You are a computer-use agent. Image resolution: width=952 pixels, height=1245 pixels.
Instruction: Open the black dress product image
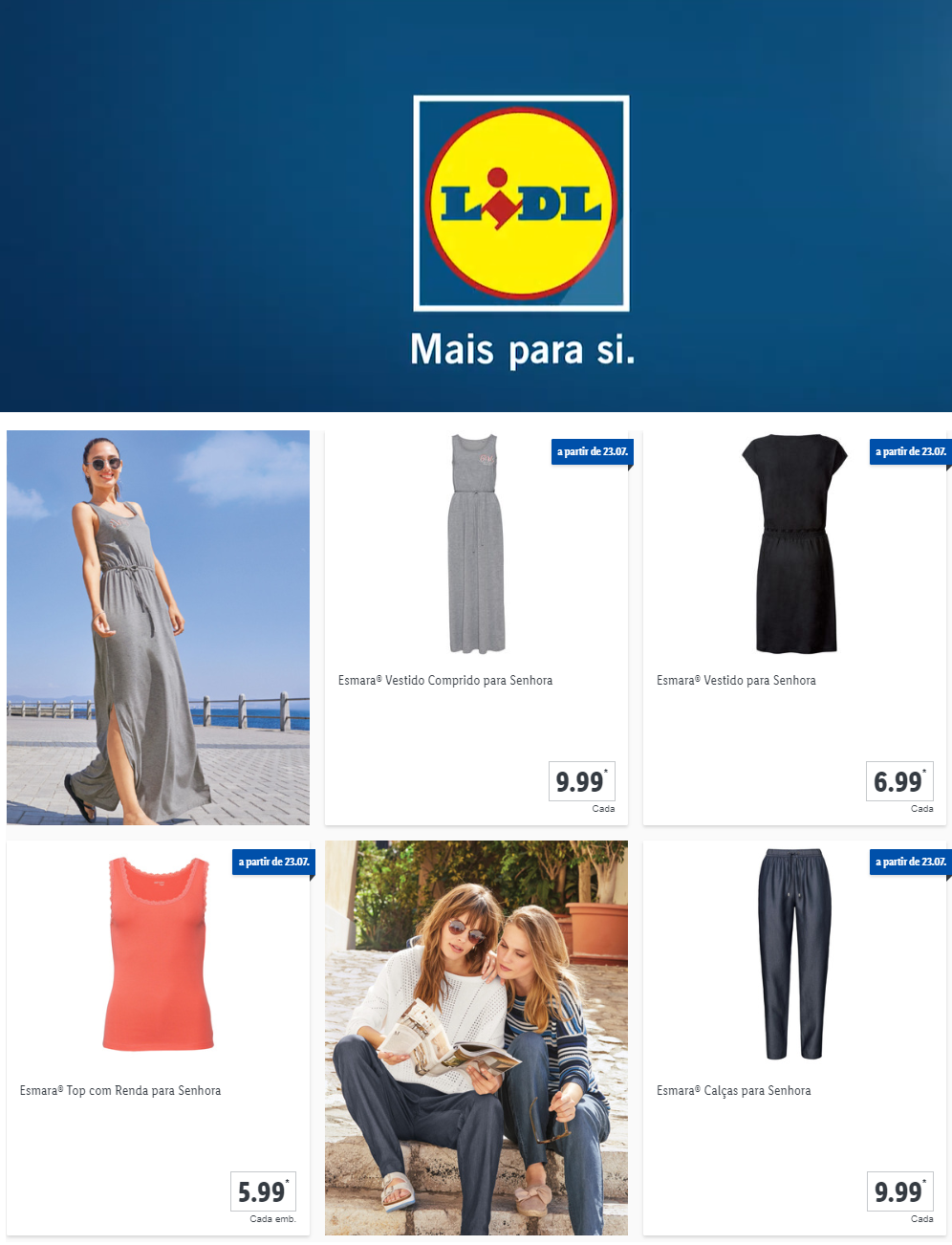pos(794,544)
